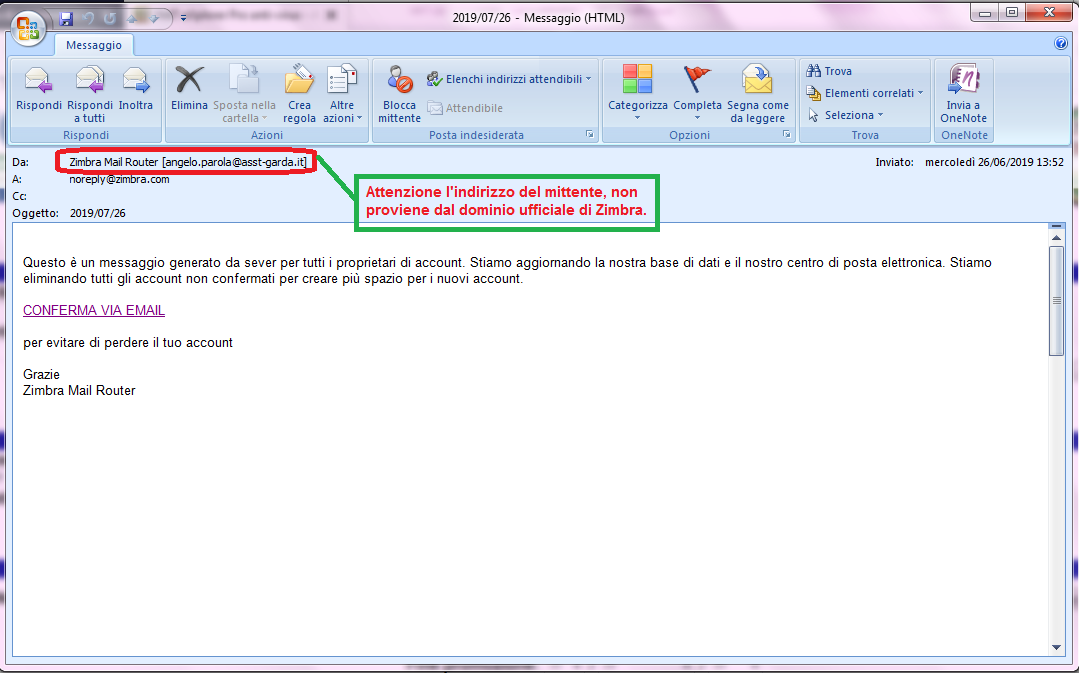Go to next item arrow
Screen dimensions: 1079x673
coord(154,19)
